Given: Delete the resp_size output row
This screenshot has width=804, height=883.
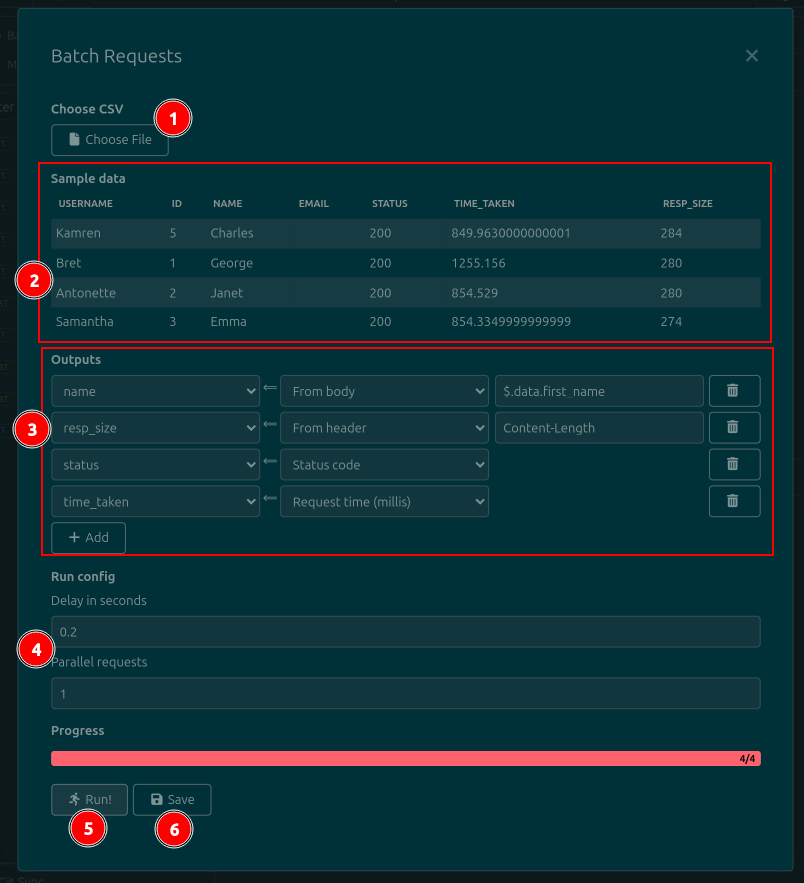Looking at the screenshot, I should coord(734,427).
